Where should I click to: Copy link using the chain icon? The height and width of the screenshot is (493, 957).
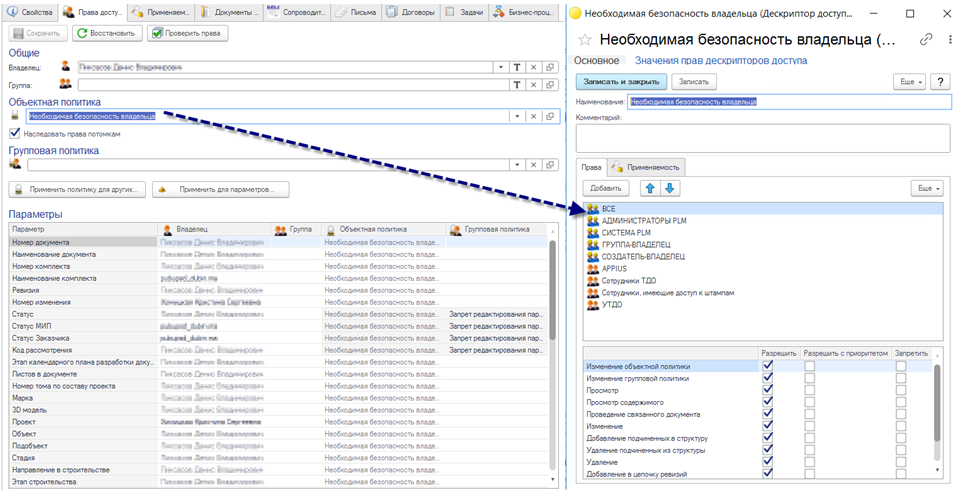tap(926, 39)
